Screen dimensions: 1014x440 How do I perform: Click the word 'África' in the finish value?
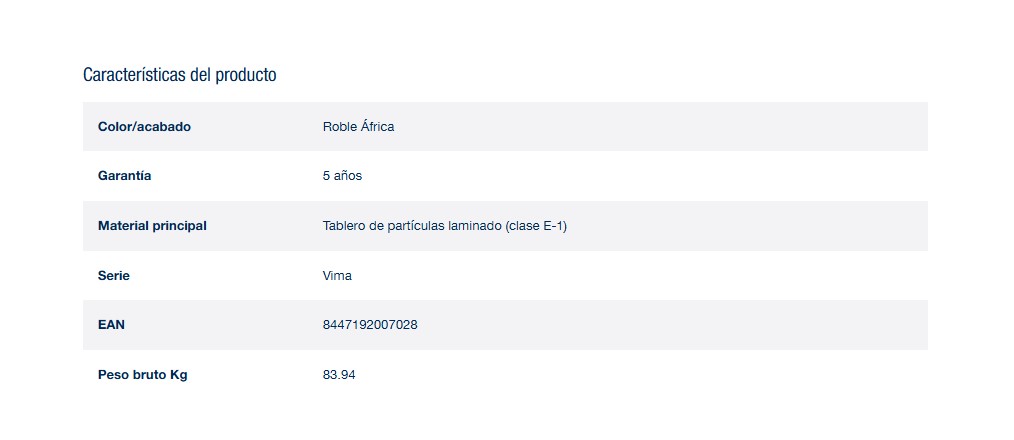point(376,127)
